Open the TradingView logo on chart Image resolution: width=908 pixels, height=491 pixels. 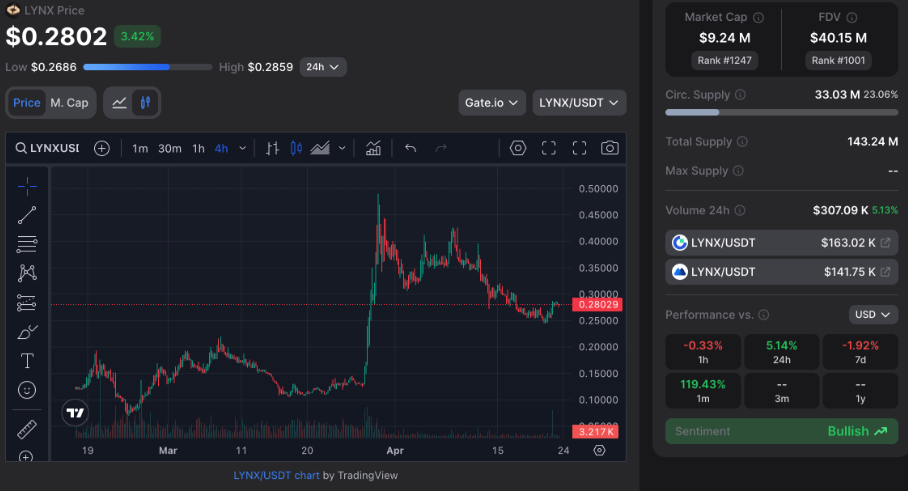75,413
